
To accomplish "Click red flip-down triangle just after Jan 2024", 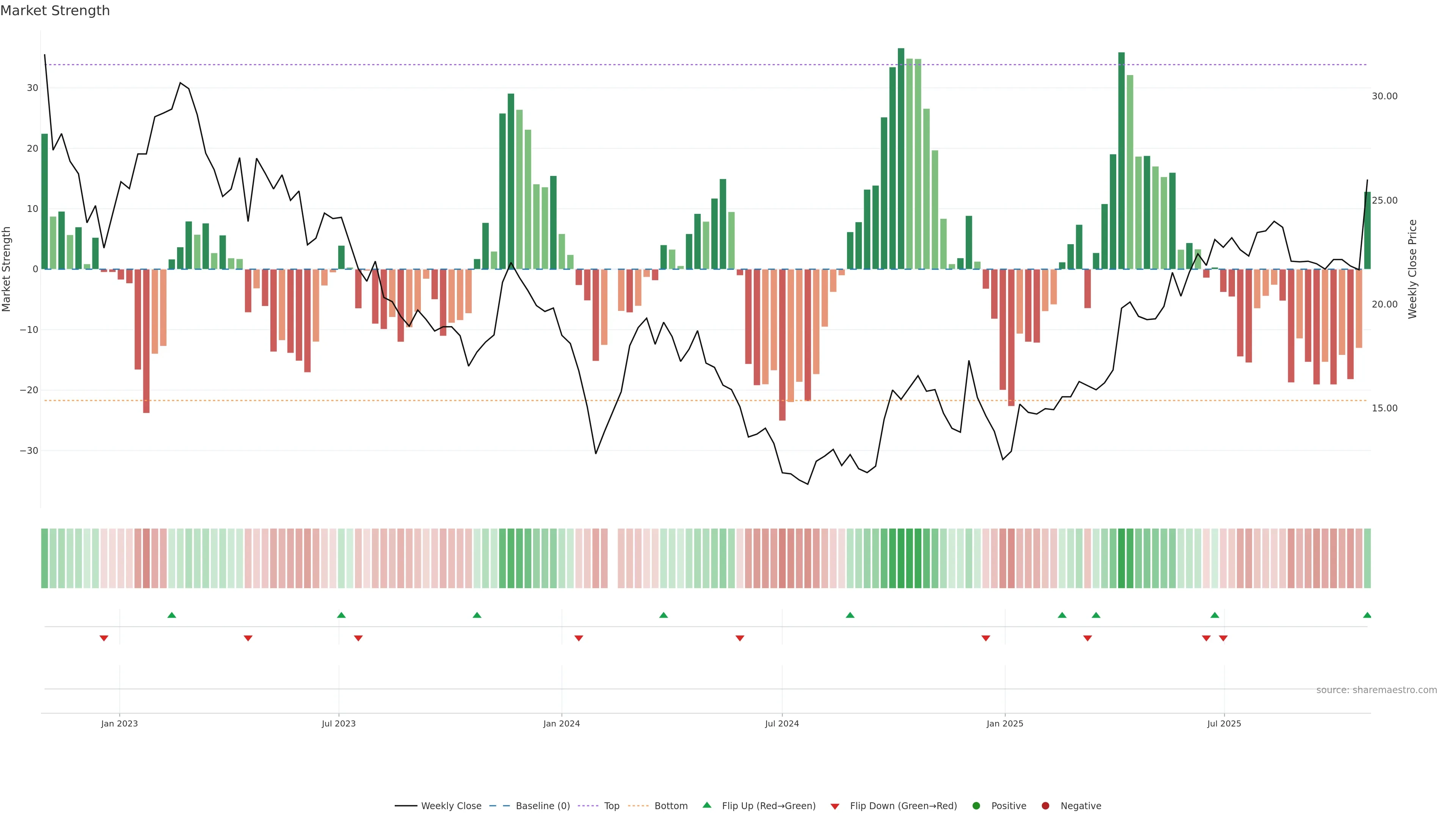I will click(578, 638).
